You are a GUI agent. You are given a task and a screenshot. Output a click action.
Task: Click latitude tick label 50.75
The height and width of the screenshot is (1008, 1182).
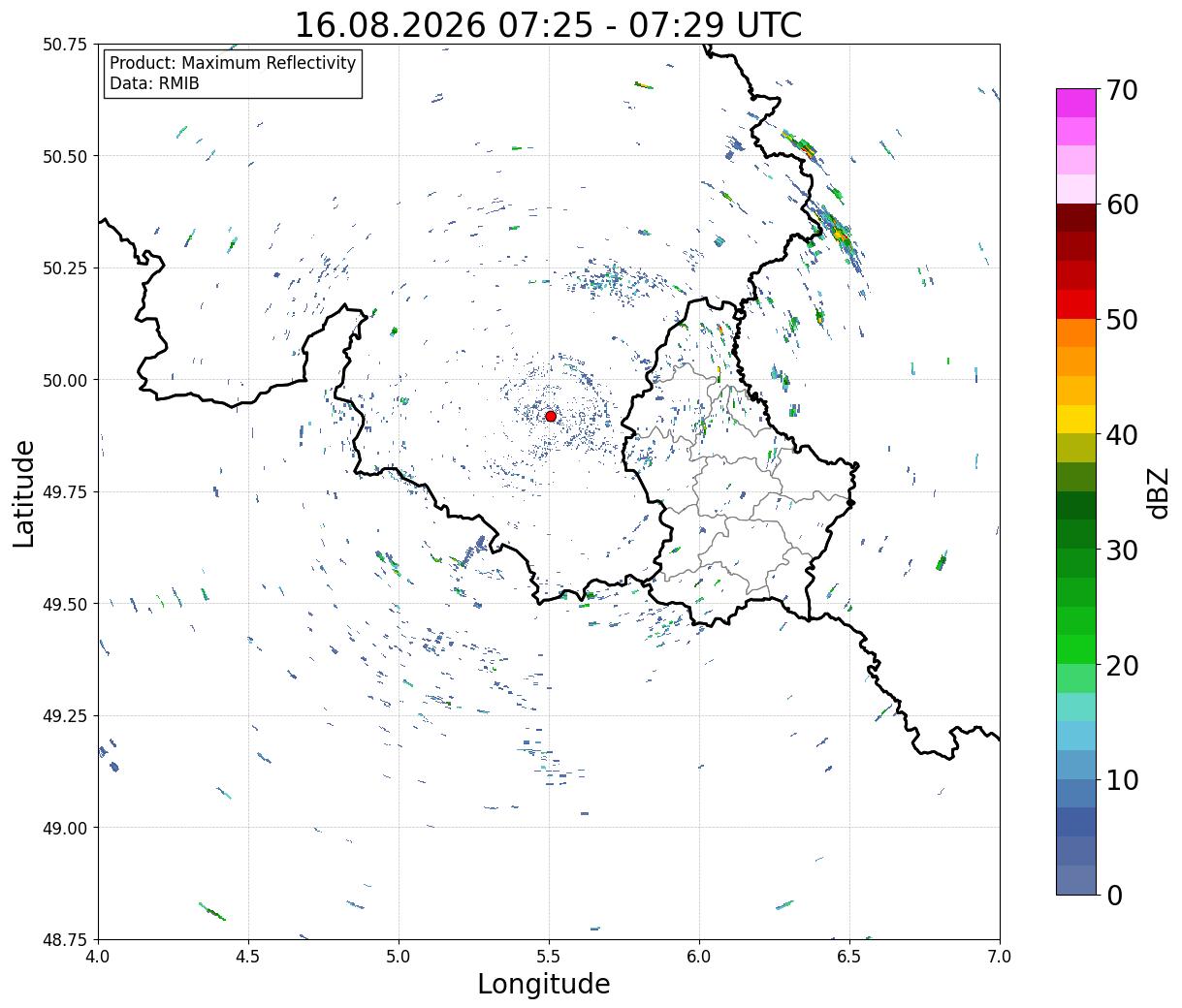pyautogui.click(x=65, y=45)
